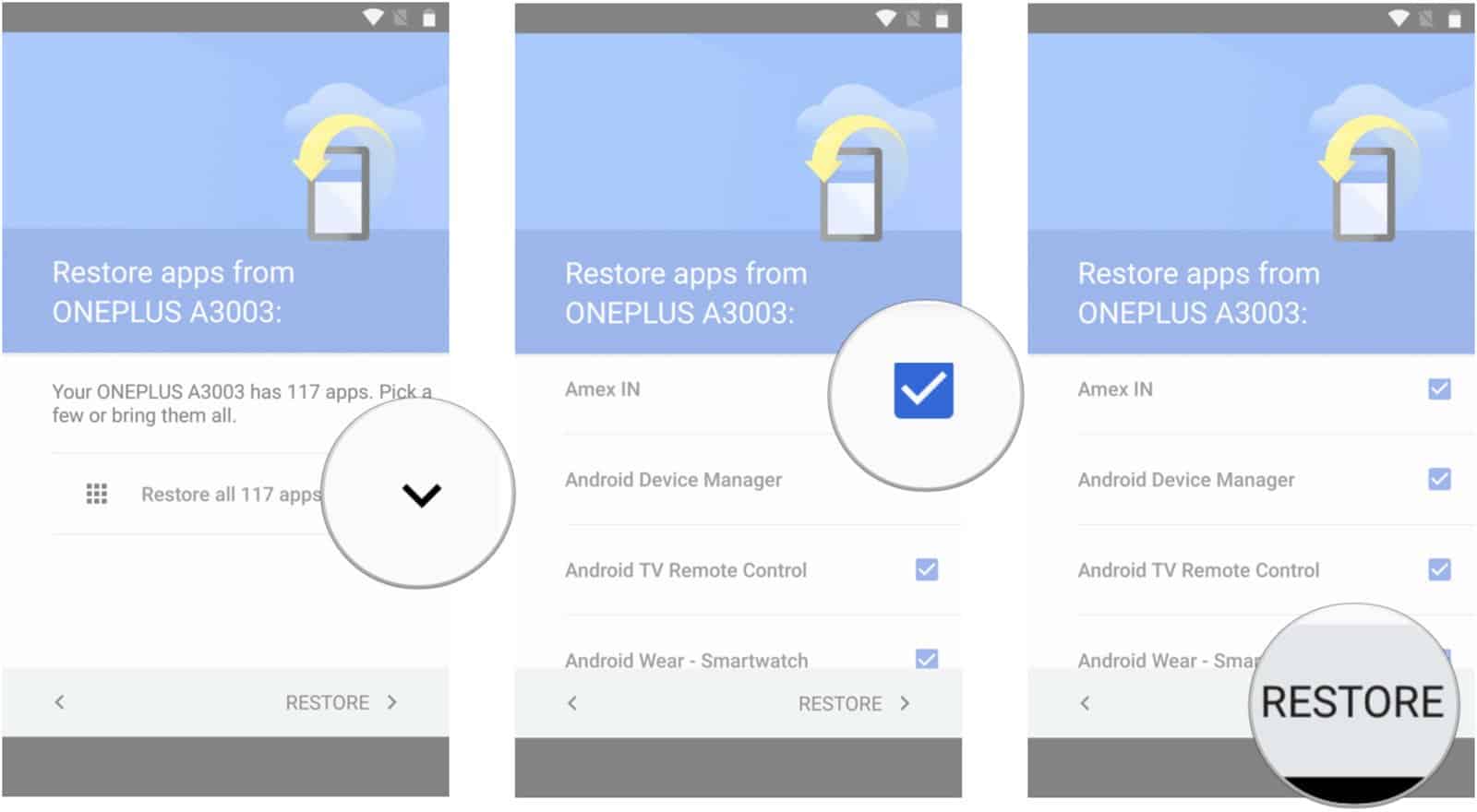Tap the battery status icon on middle screen

pyautogui.click(x=943, y=18)
